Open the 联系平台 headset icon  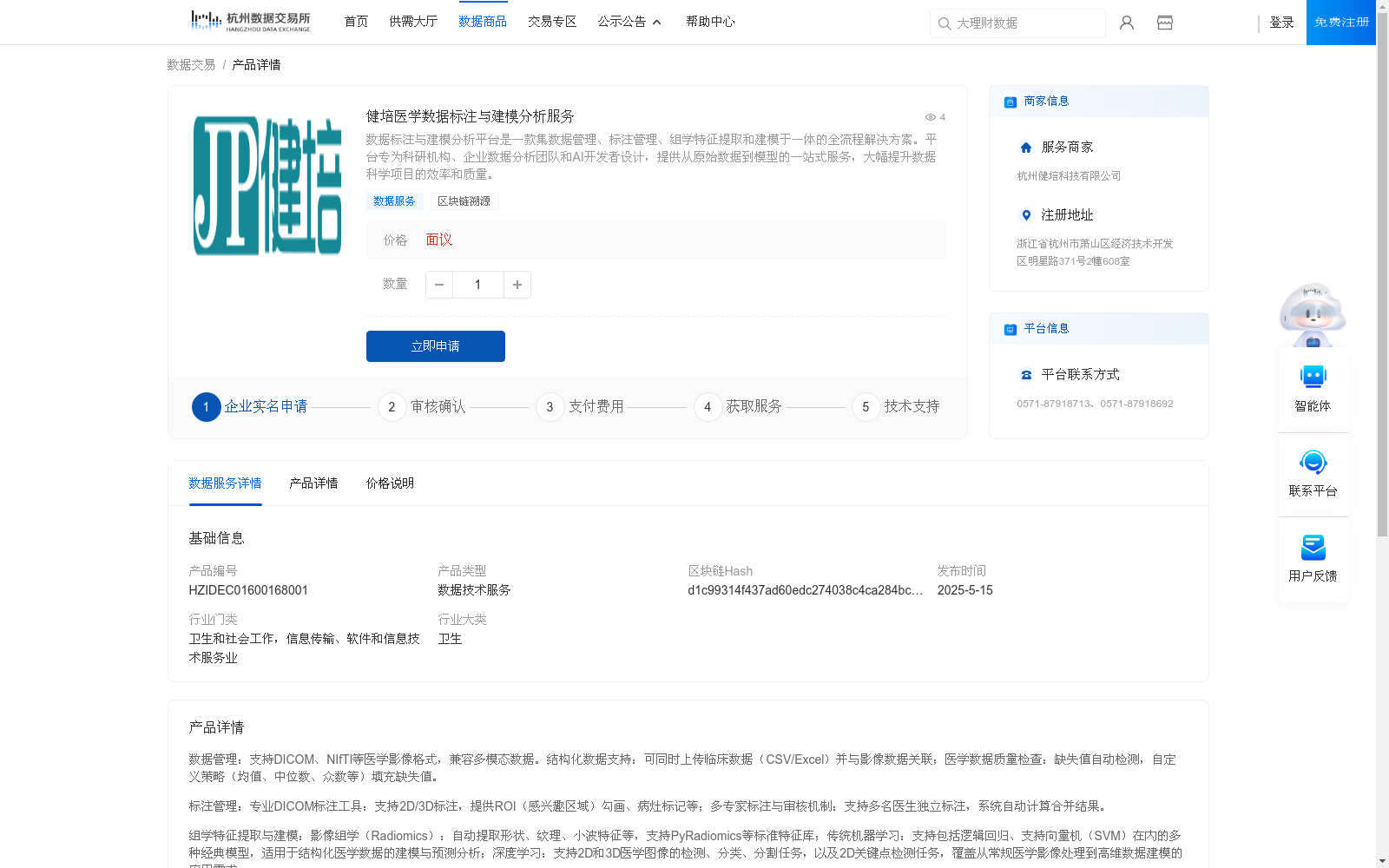1313,462
